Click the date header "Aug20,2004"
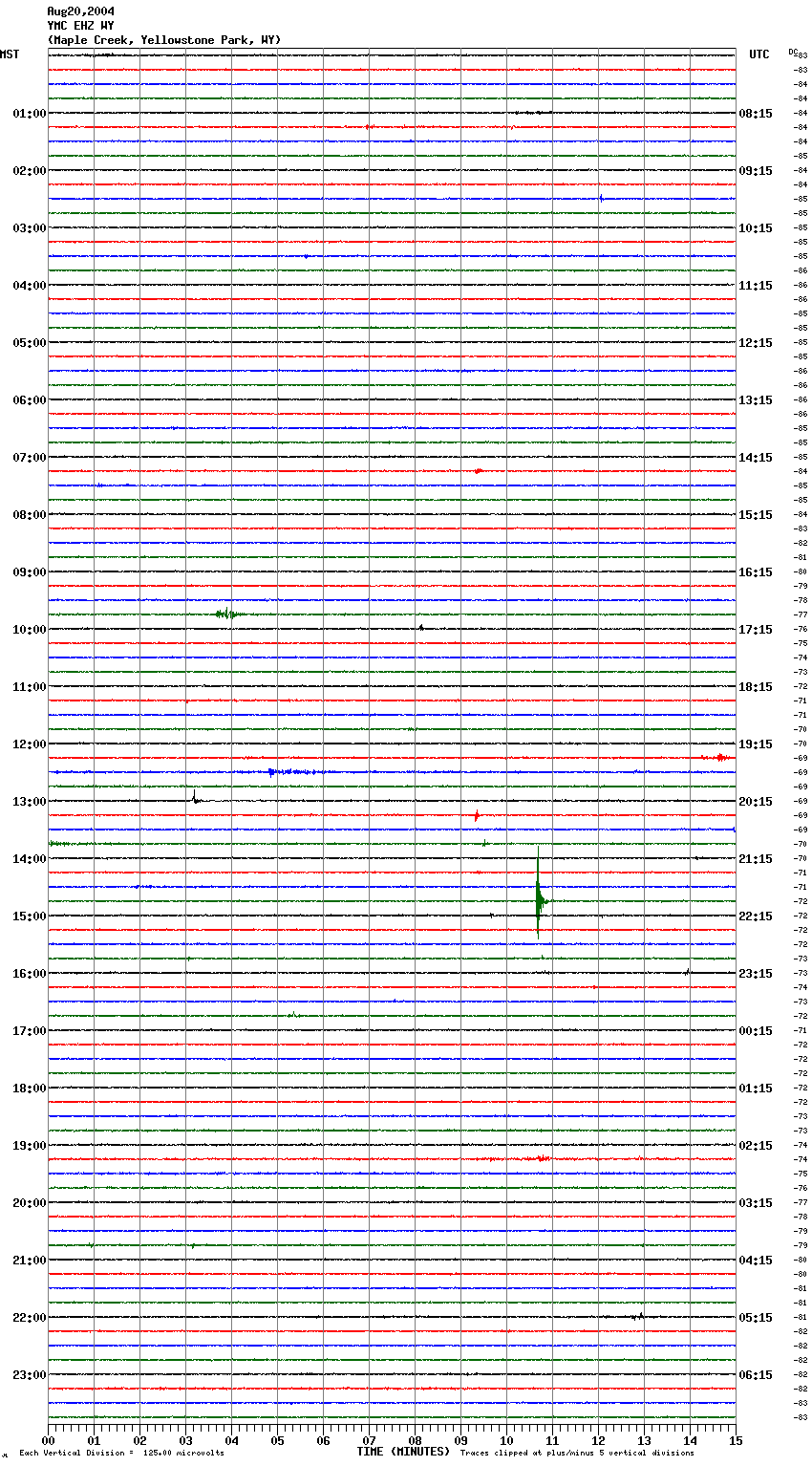The height and width of the screenshot is (1466, 812). [x=80, y=11]
